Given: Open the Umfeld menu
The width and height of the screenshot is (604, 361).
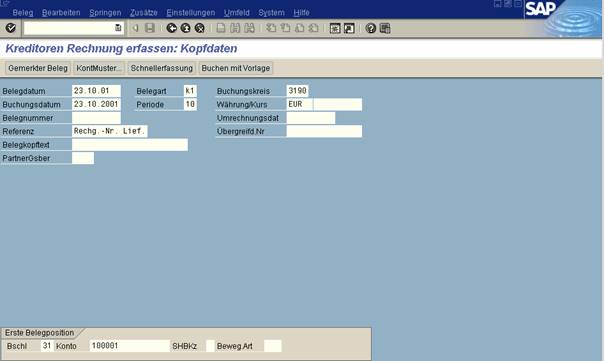Looking at the screenshot, I should tap(237, 12).
